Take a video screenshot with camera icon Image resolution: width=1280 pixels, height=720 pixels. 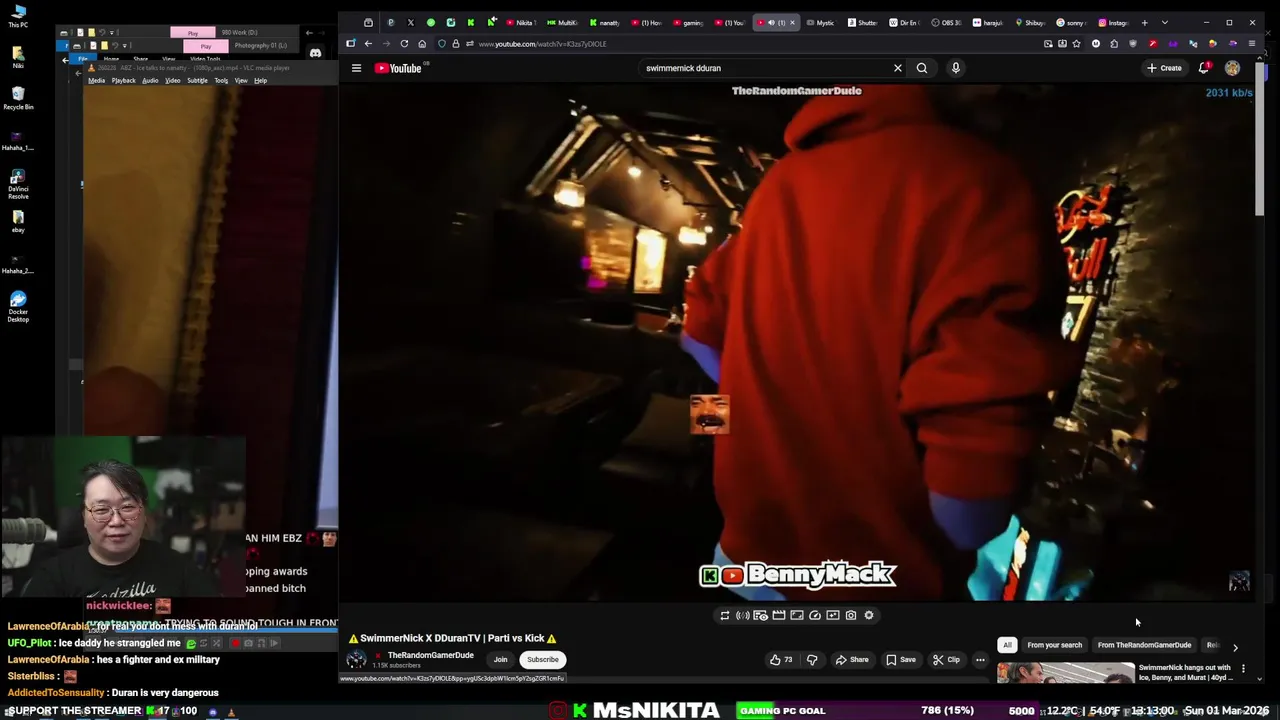point(851,615)
